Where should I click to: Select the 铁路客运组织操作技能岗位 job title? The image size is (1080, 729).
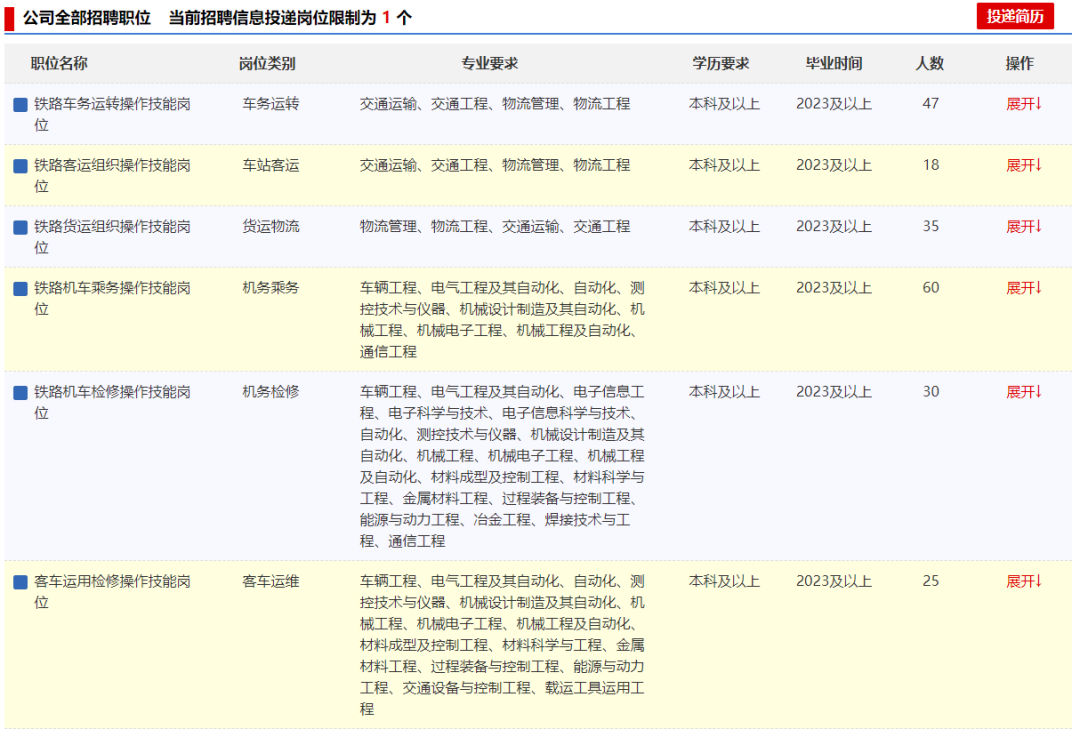tap(112, 176)
